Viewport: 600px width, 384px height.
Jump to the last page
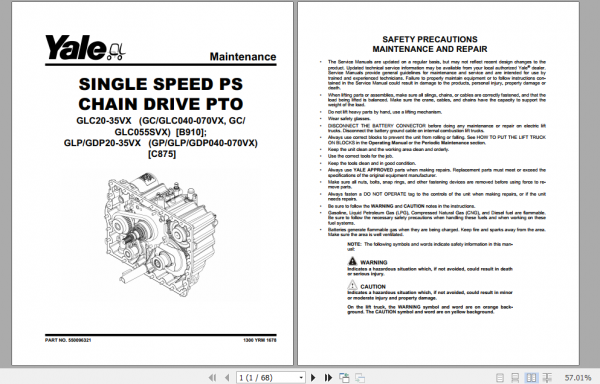point(328,378)
